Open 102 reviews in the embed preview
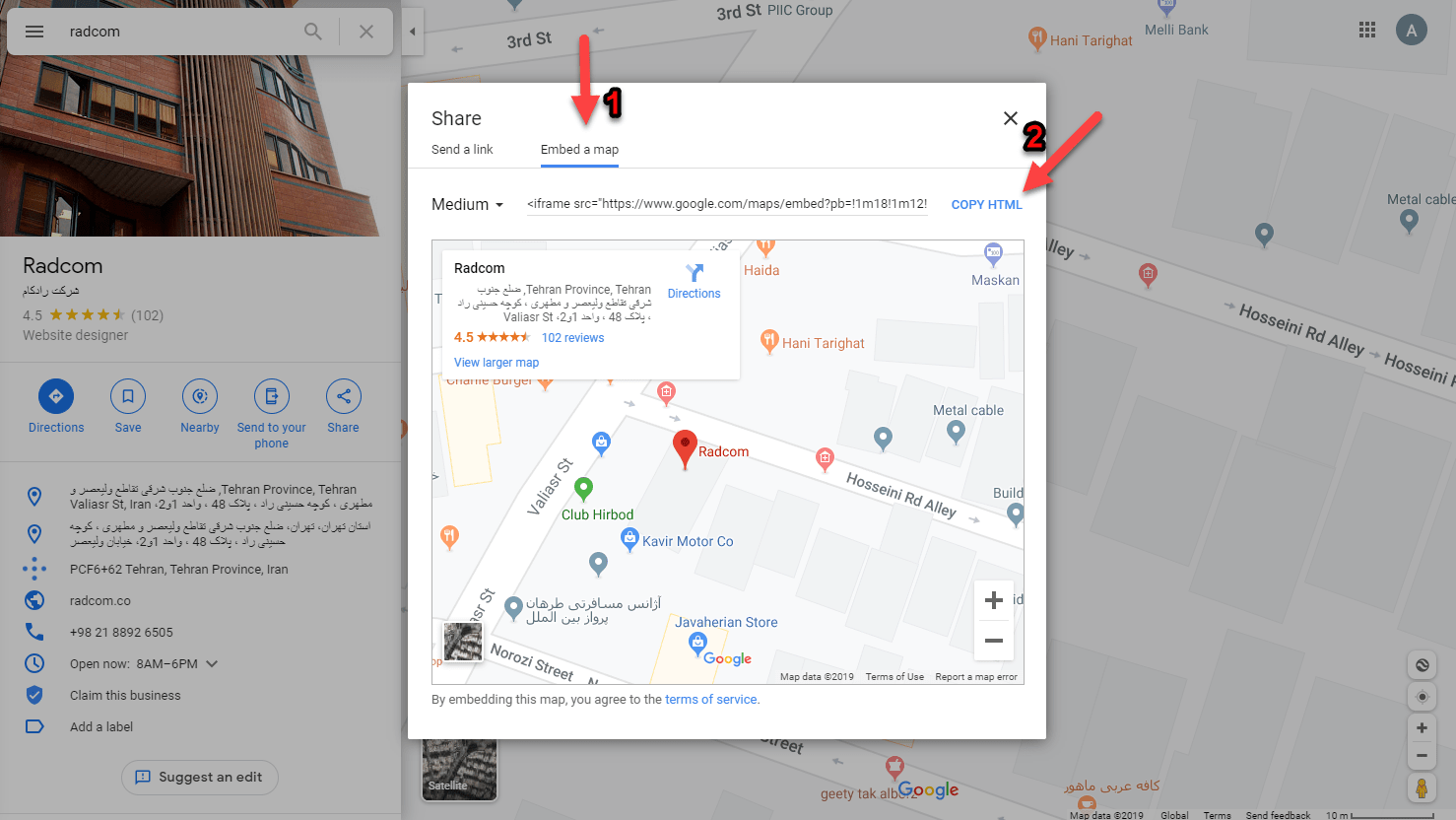The height and width of the screenshot is (820, 1456). (x=572, y=338)
